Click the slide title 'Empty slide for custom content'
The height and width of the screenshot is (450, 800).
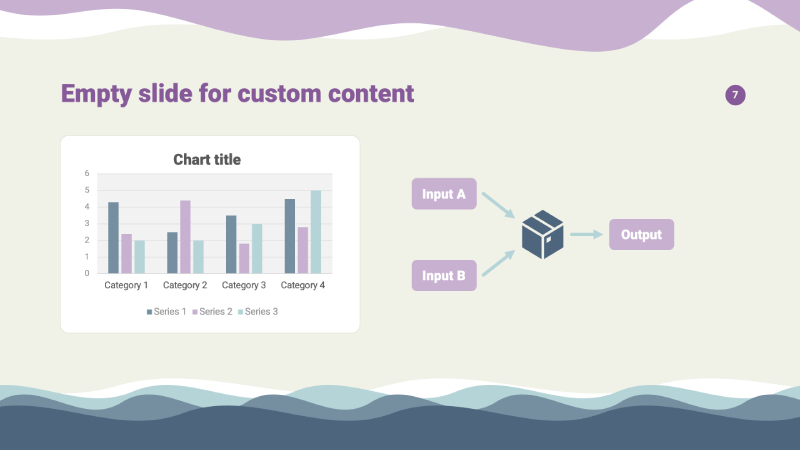tap(238, 94)
